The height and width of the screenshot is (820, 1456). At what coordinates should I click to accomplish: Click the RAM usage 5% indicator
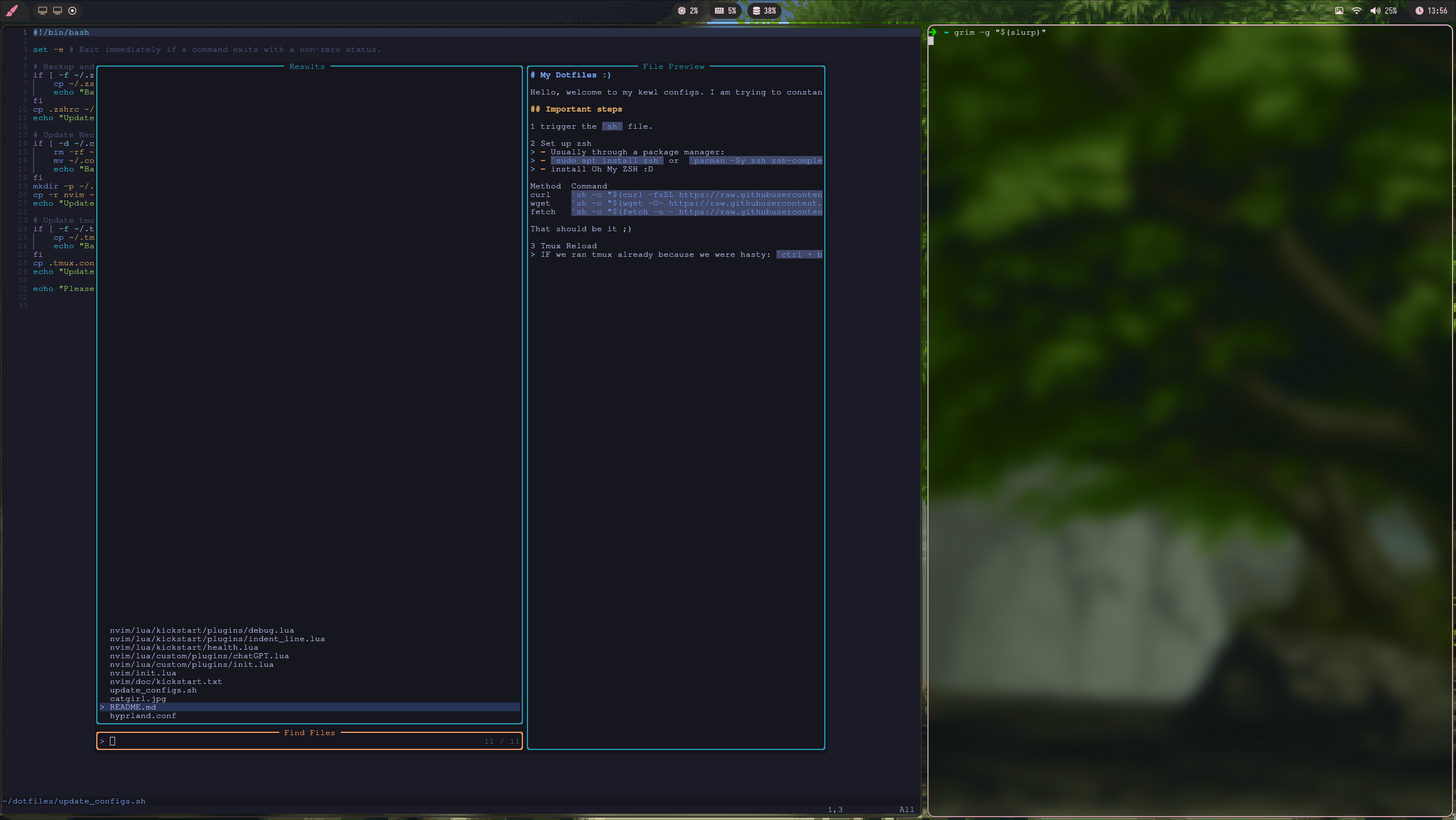pyautogui.click(x=725, y=11)
